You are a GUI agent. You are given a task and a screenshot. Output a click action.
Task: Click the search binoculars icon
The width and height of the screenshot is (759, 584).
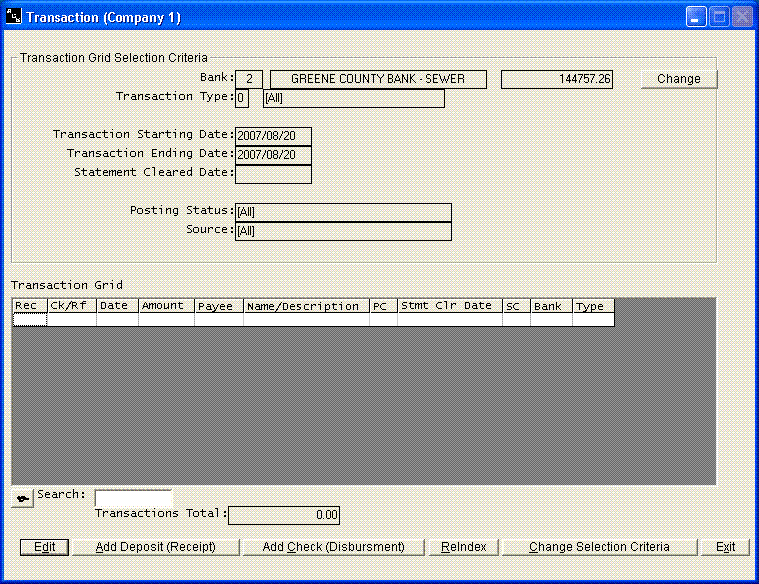(22, 498)
